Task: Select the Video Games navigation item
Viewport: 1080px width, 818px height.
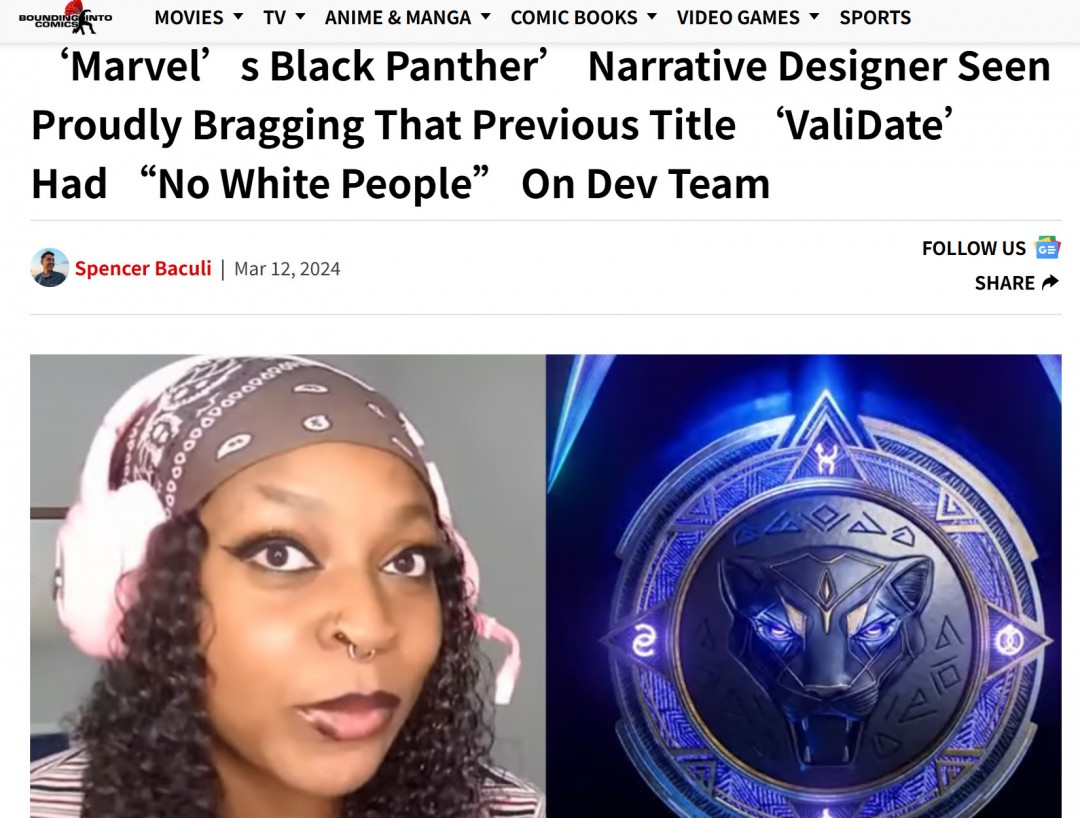Action: 738,17
